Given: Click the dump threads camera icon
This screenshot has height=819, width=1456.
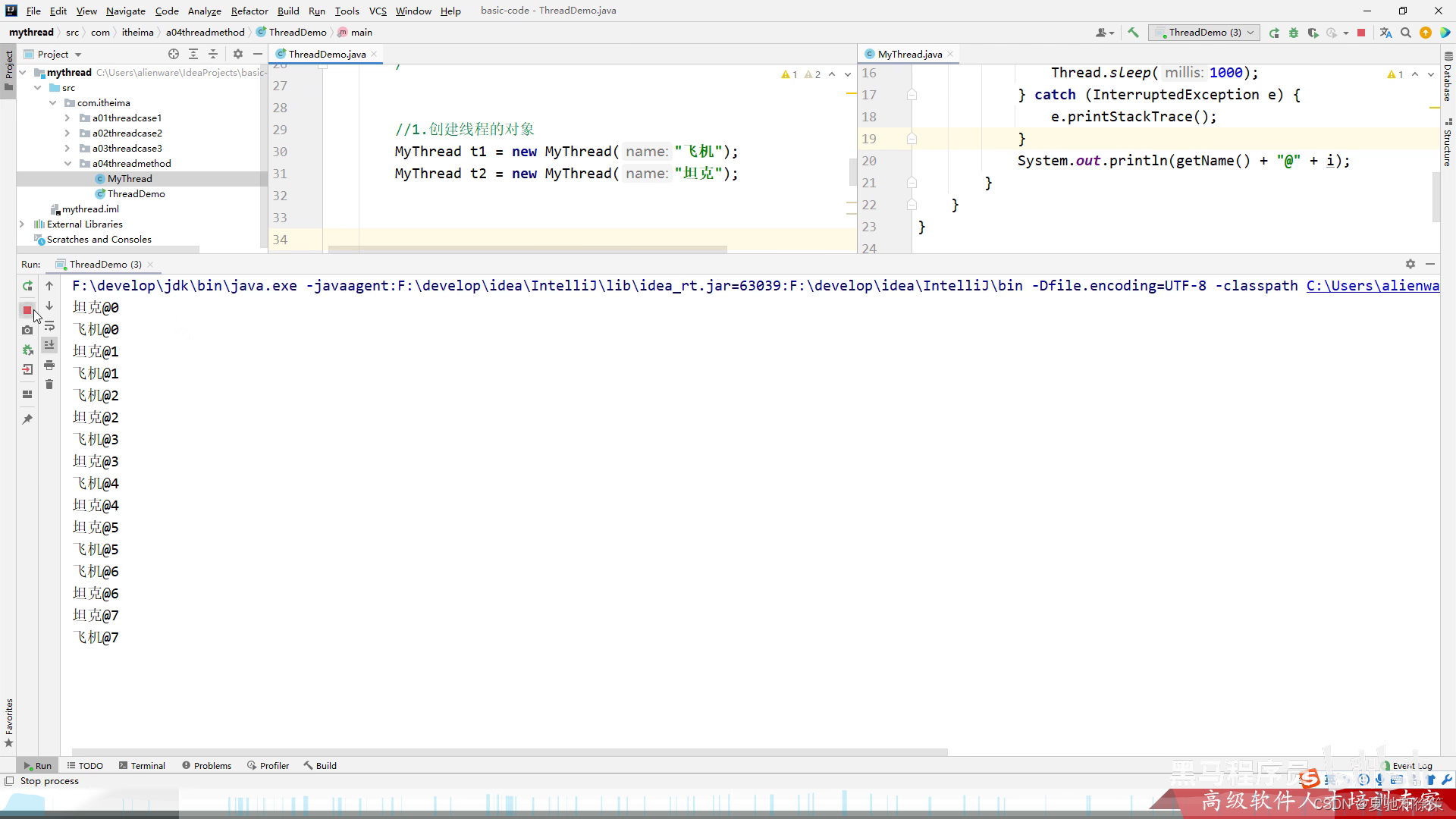Looking at the screenshot, I should (27, 330).
